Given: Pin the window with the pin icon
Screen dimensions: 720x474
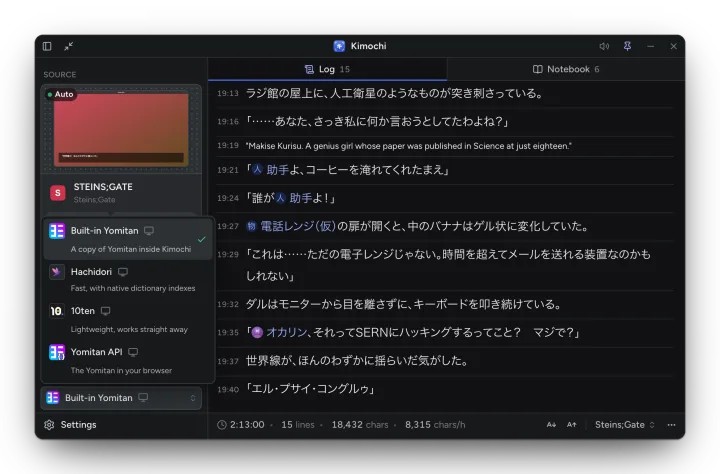Looking at the screenshot, I should (627, 46).
